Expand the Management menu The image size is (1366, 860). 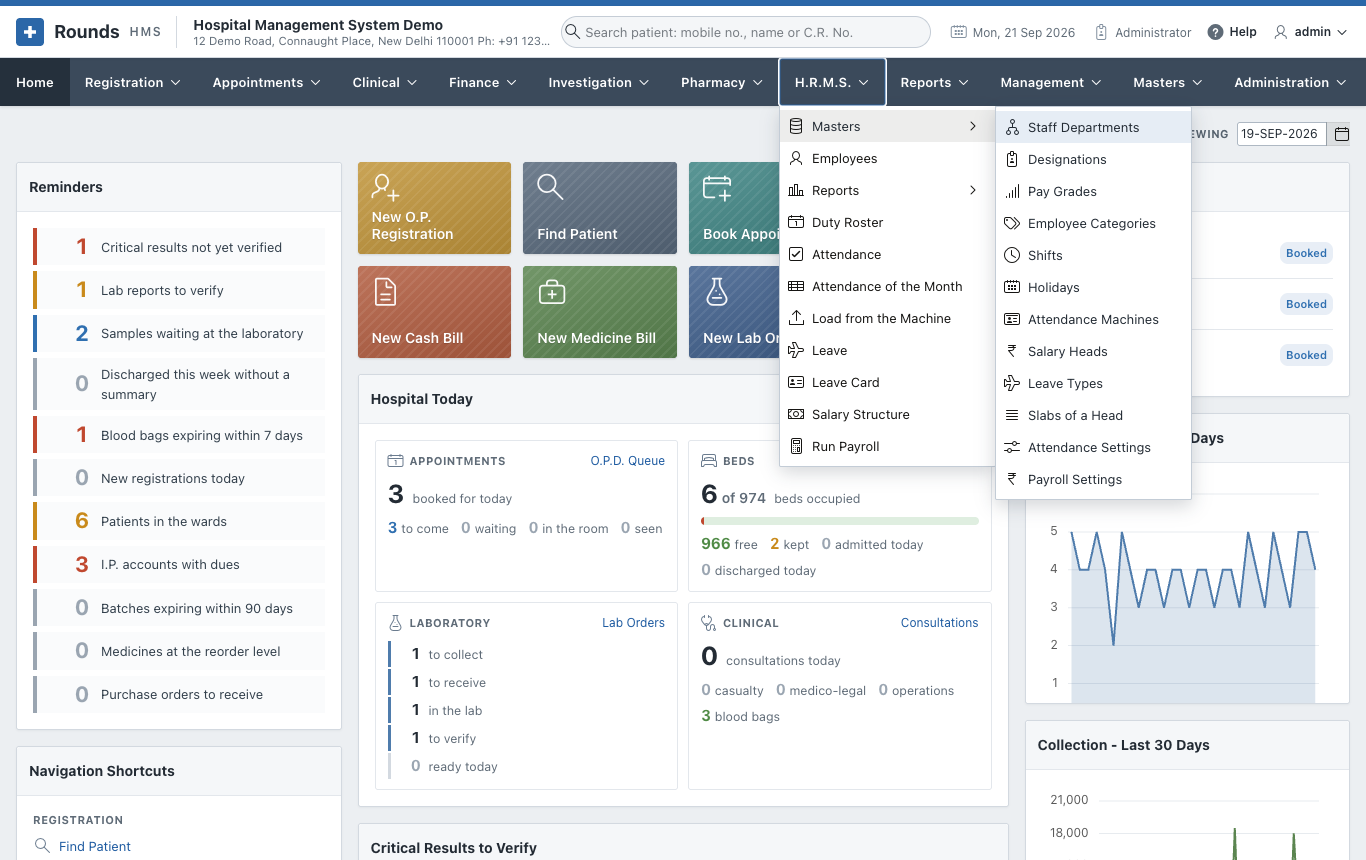[x=1051, y=82]
